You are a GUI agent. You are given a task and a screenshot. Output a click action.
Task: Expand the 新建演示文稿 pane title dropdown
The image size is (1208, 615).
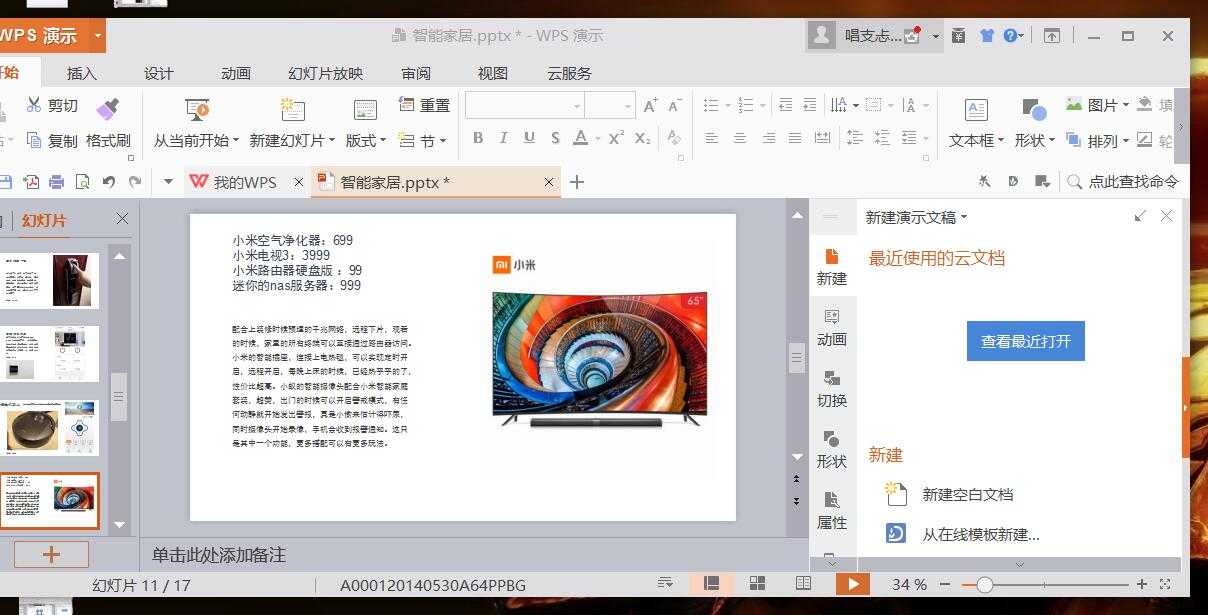tap(964, 217)
